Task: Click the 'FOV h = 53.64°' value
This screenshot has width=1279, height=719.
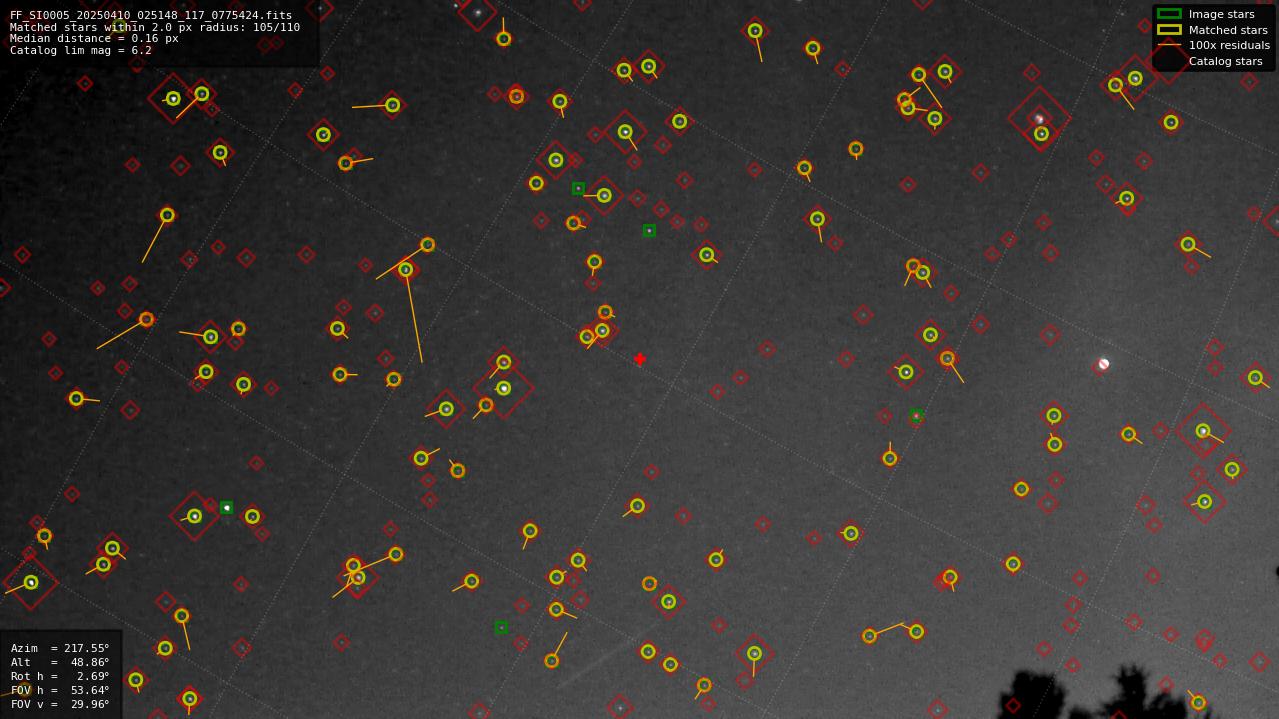Action: tap(60, 691)
